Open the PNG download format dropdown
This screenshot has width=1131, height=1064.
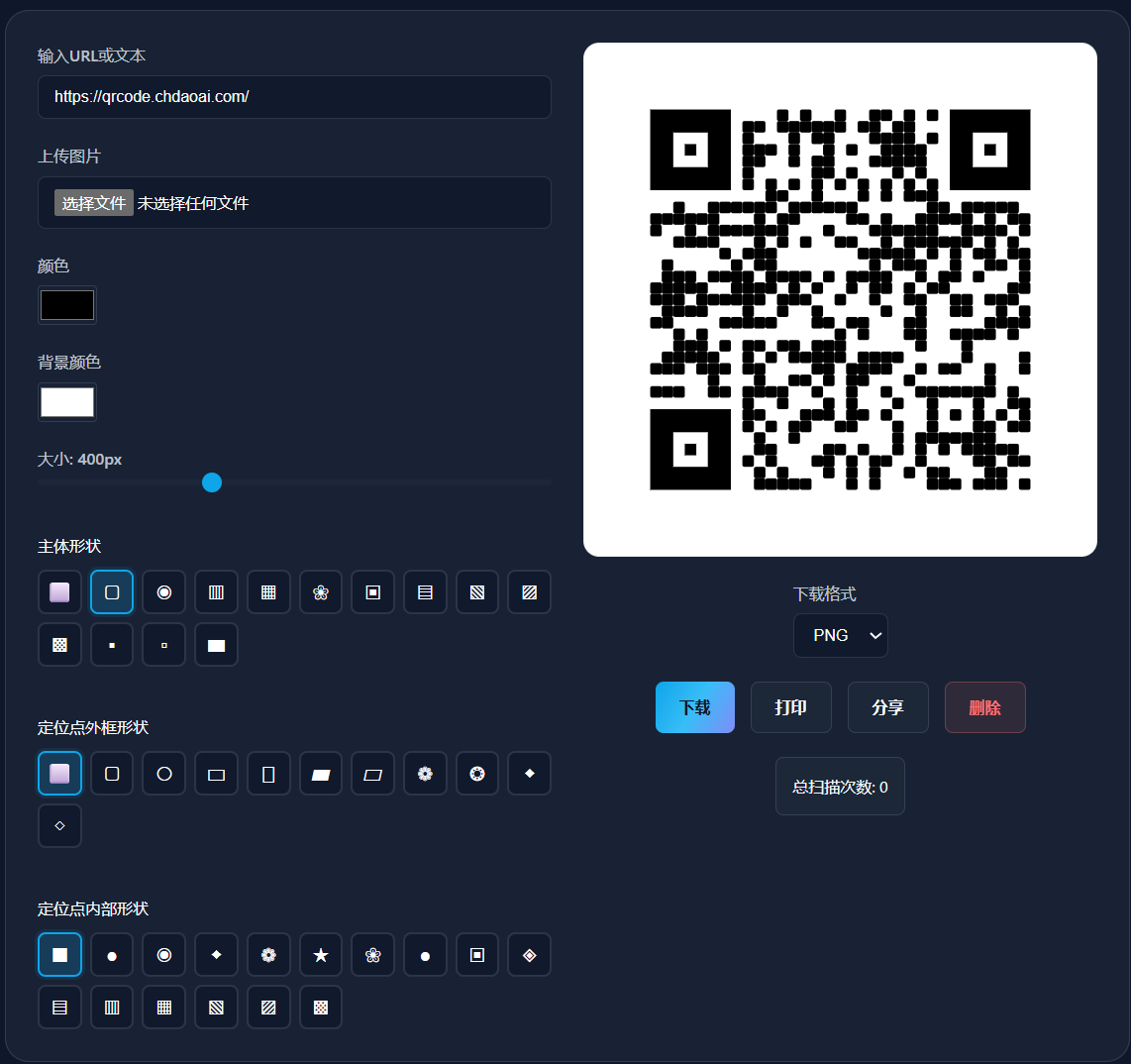click(840, 635)
